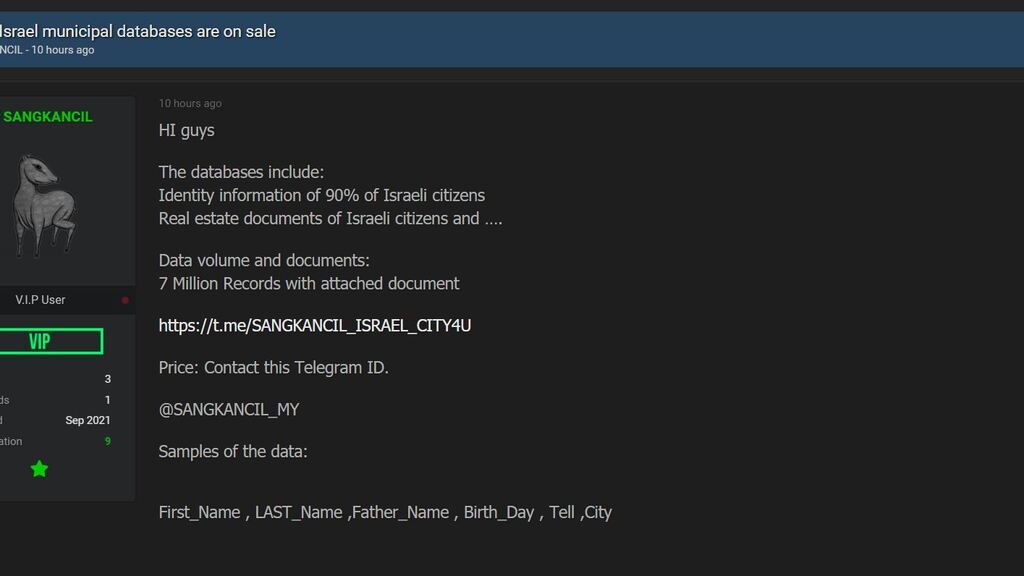Click the 'HI guys' greeting text
This screenshot has height=576, width=1024.
coord(187,131)
